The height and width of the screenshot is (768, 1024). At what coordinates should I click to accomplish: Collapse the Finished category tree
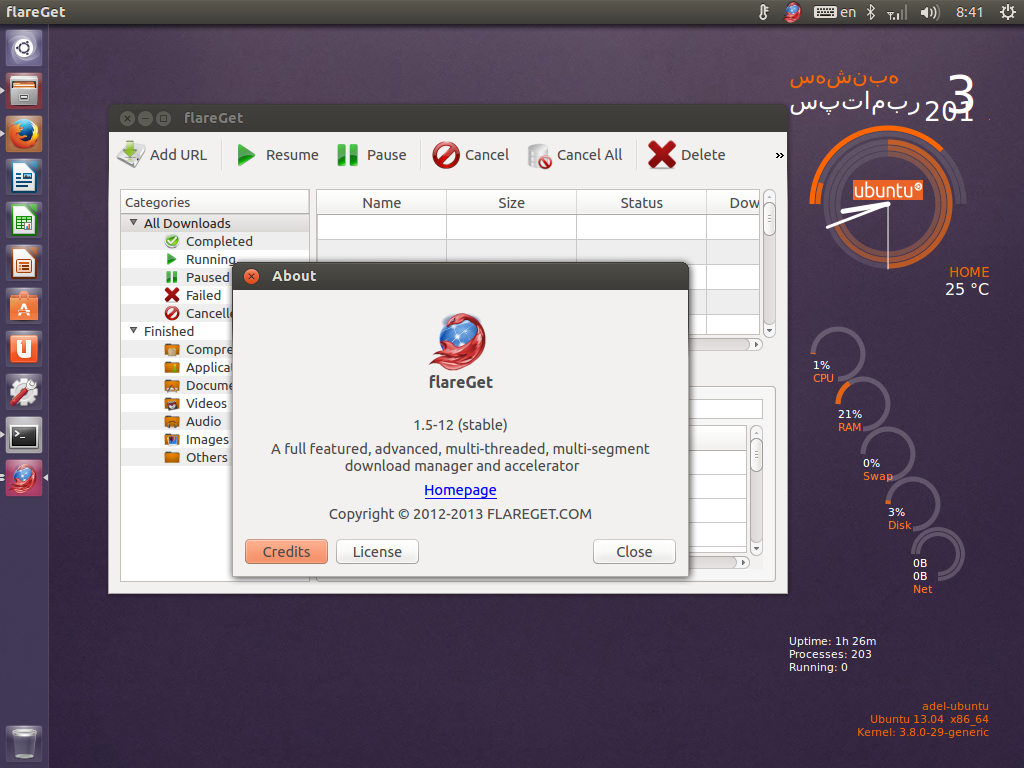[x=134, y=331]
